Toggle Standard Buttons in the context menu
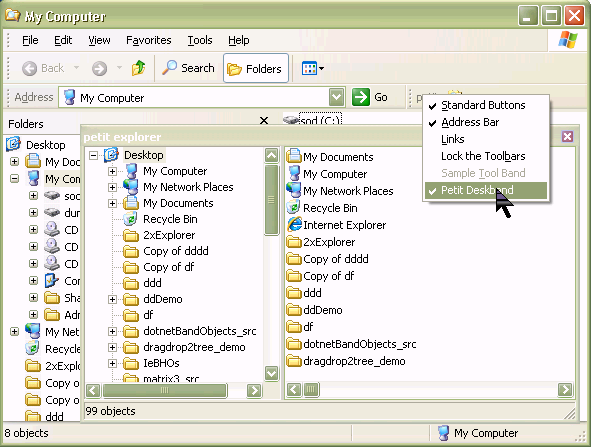Image resolution: width=591 pixels, height=447 pixels. coord(485,105)
